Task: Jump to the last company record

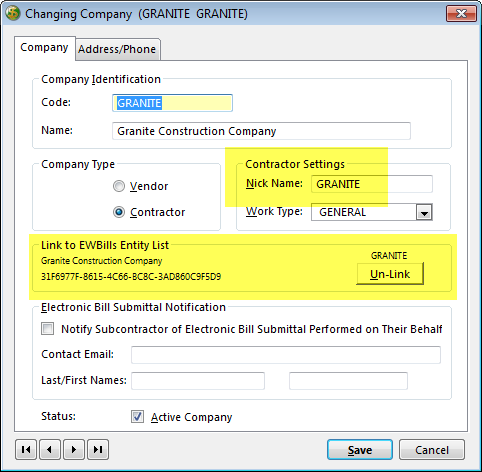Action: point(98,449)
